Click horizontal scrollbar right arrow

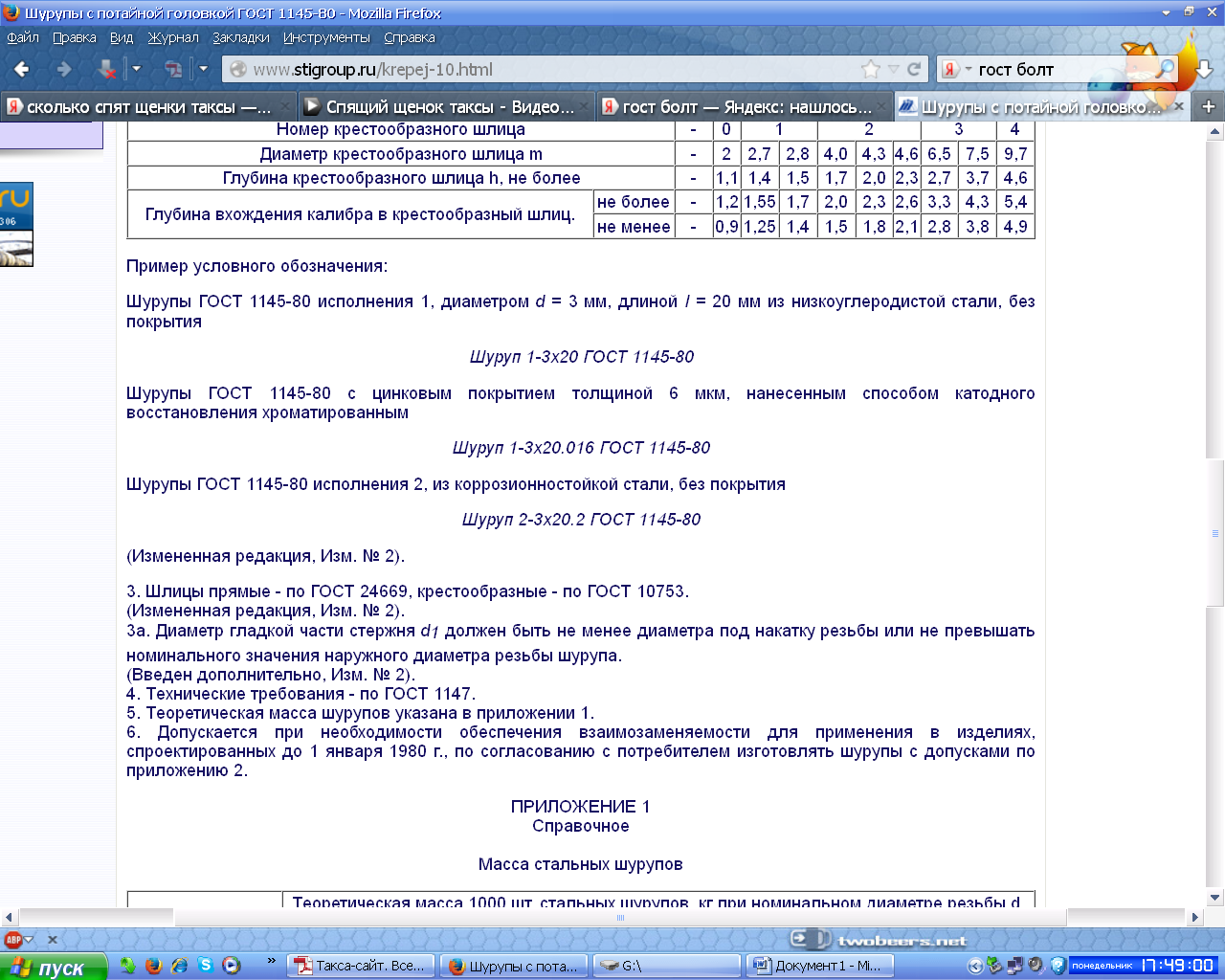pyautogui.click(x=1194, y=917)
